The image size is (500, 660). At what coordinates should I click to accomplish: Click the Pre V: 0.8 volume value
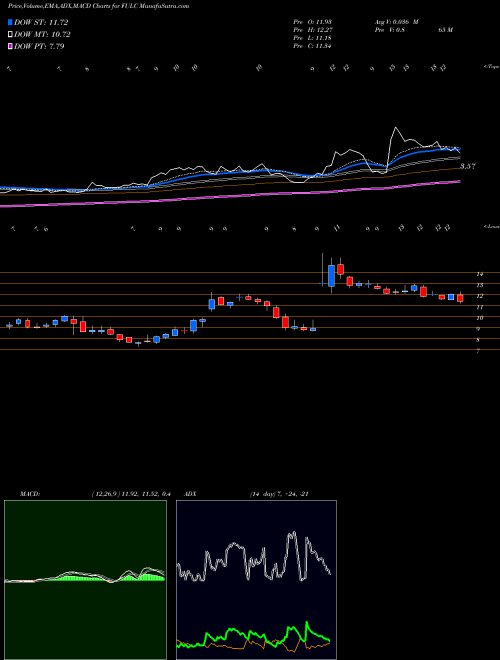[x=389, y=30]
